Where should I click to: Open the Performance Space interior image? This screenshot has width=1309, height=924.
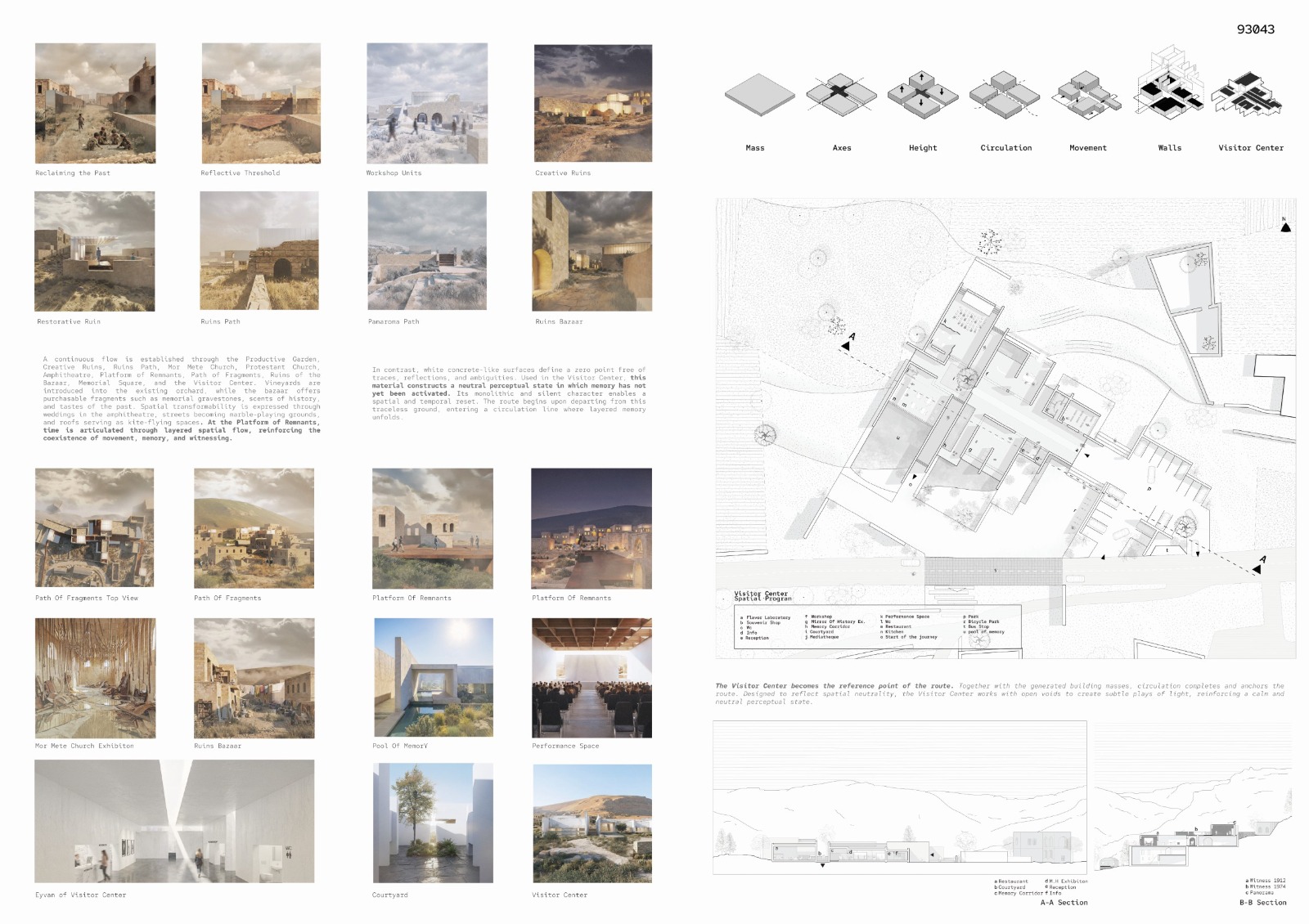tap(592, 678)
